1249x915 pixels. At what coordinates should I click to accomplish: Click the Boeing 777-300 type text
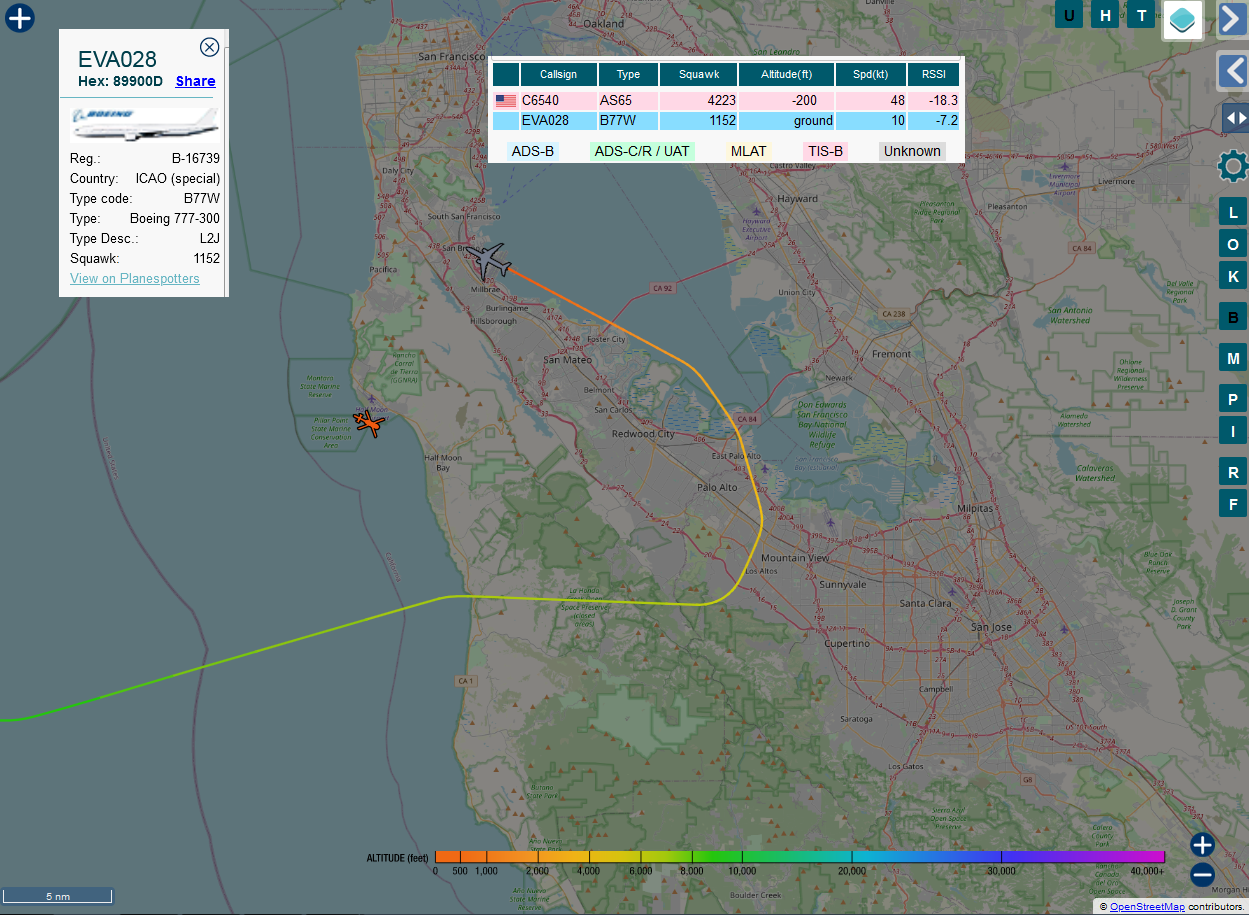[x=175, y=218]
